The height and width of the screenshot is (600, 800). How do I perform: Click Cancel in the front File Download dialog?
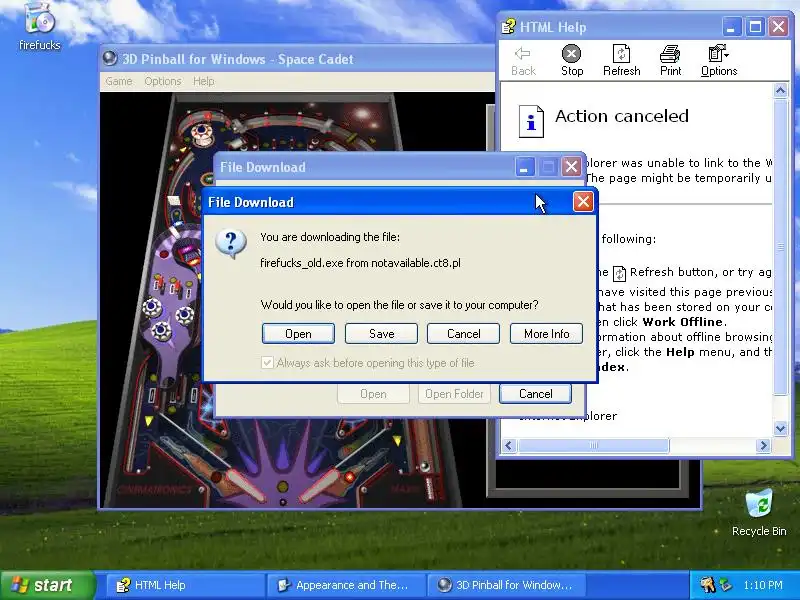[x=463, y=334]
